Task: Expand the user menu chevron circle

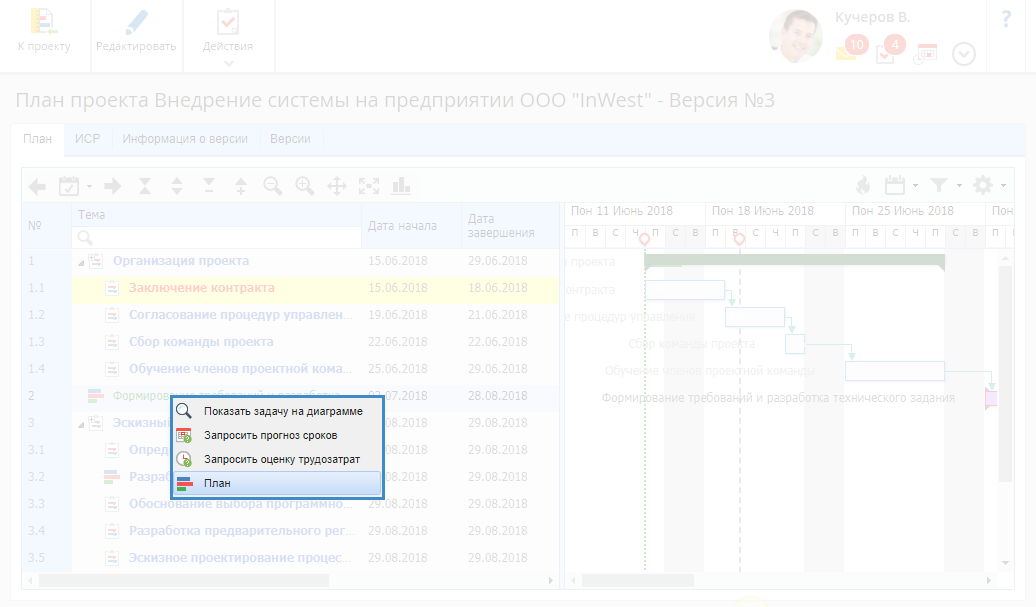Action: coord(963,54)
